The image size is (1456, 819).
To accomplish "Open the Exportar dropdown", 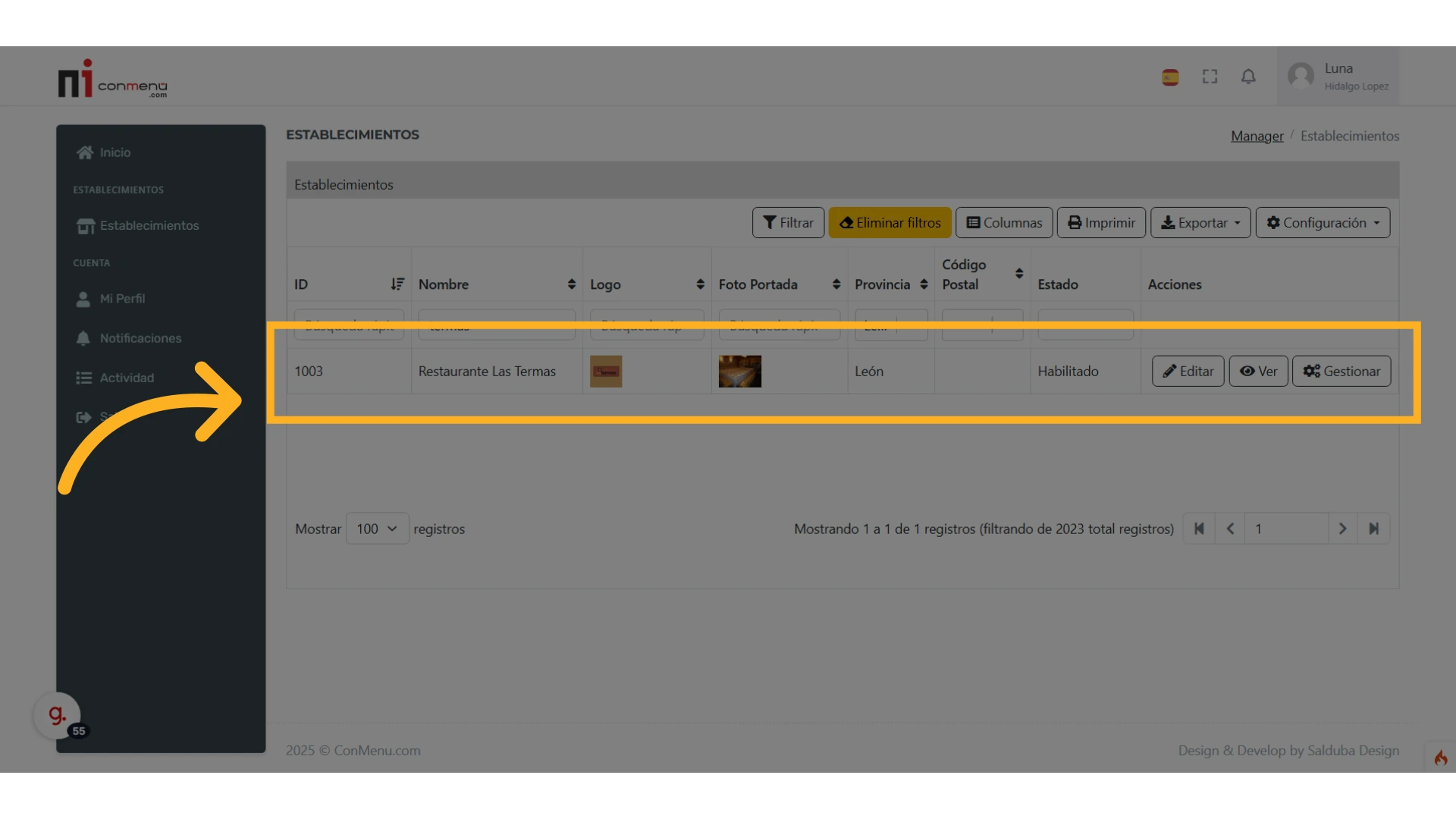I will pos(1200,223).
